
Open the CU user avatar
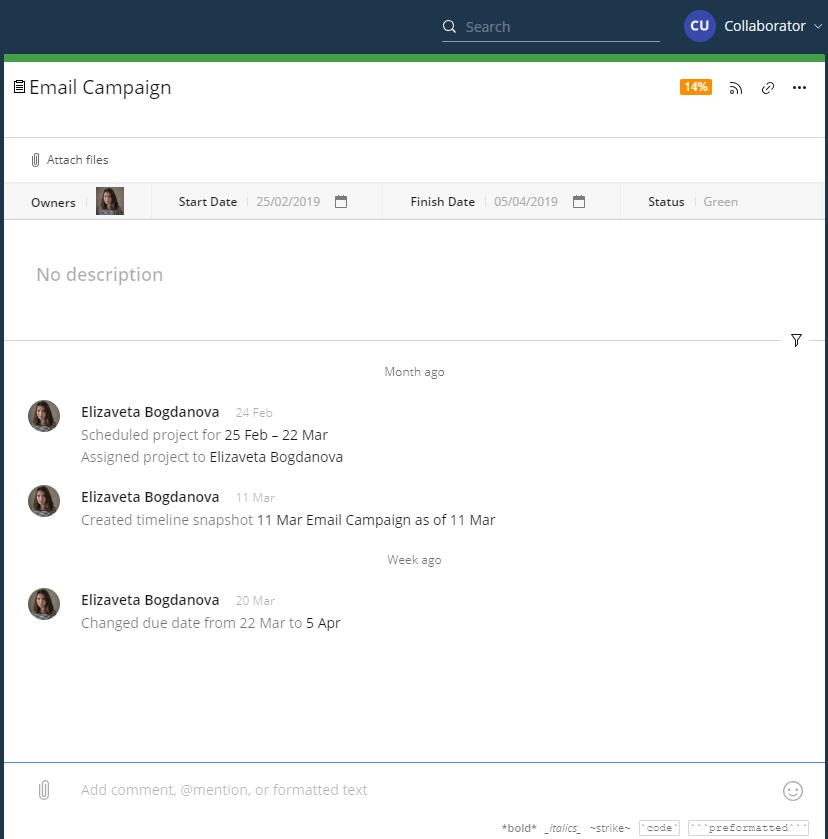700,26
